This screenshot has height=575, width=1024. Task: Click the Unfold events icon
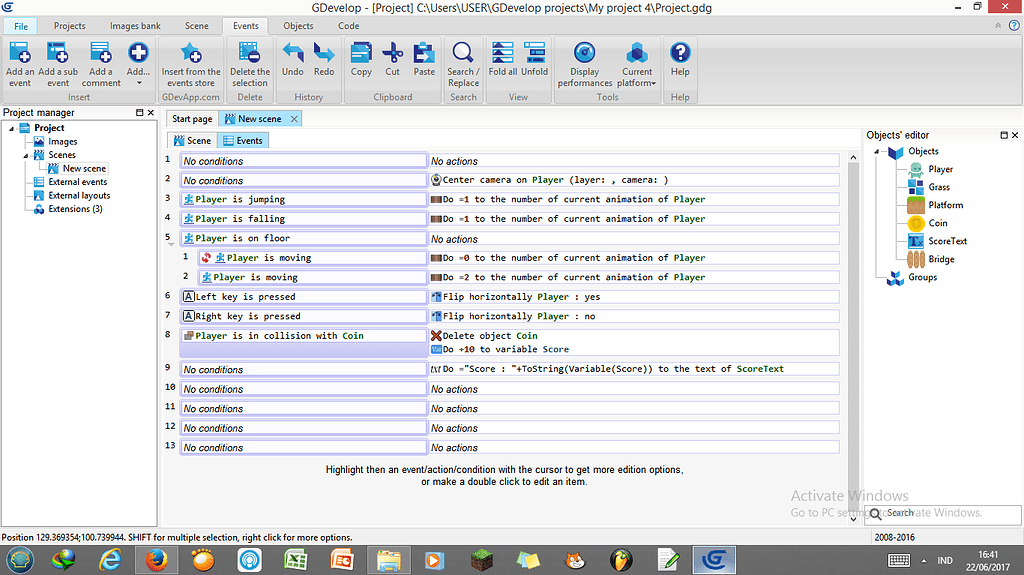(534, 53)
